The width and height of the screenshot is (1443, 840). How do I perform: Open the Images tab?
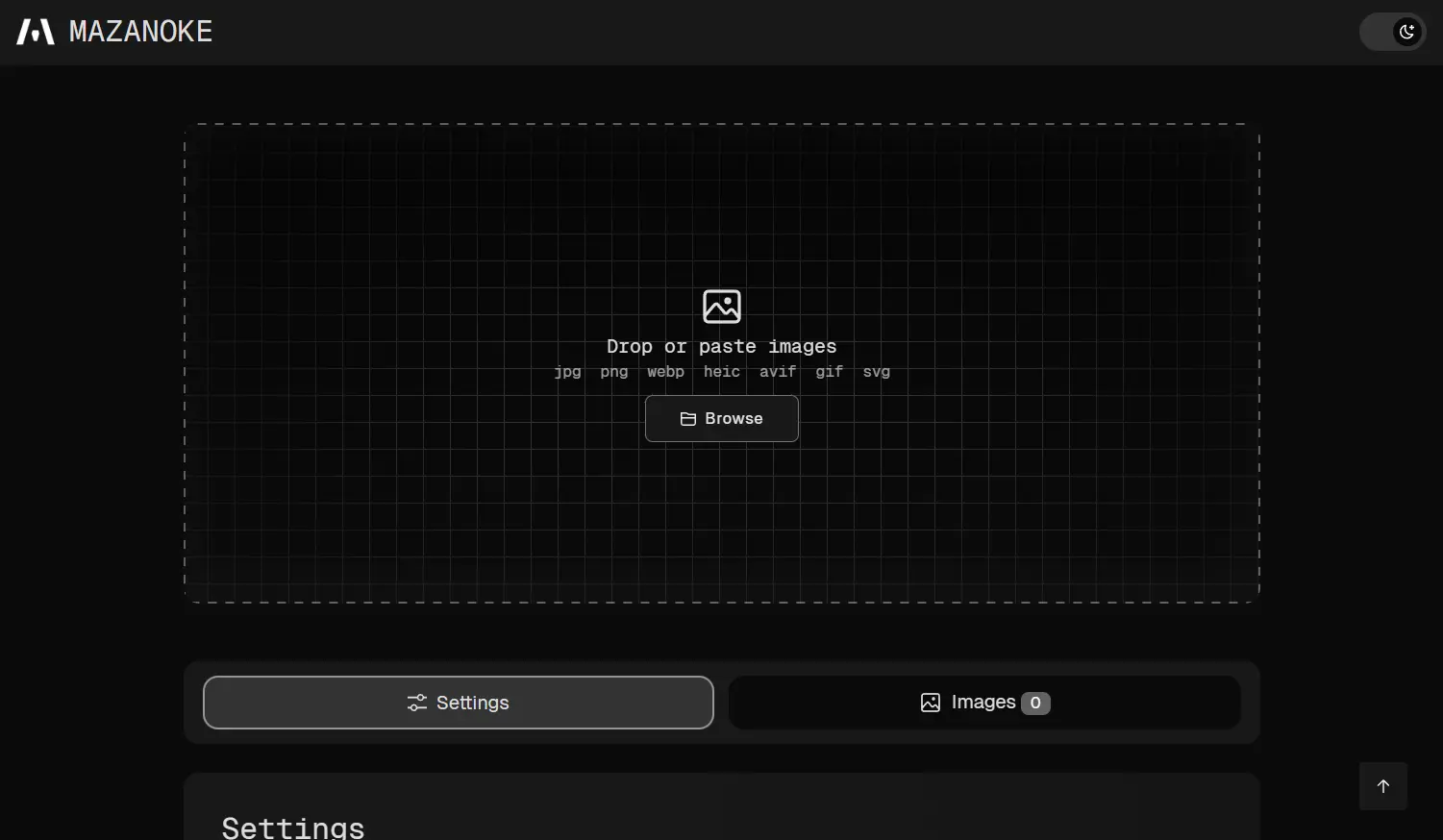(983, 703)
